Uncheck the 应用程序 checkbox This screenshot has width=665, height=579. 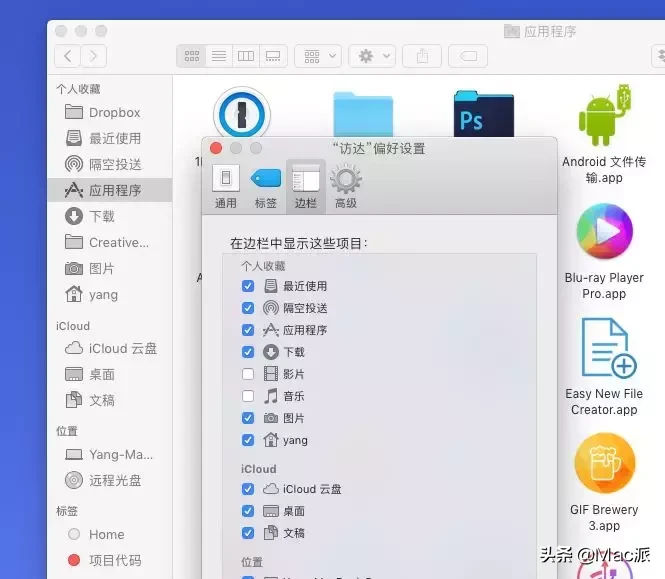248,330
